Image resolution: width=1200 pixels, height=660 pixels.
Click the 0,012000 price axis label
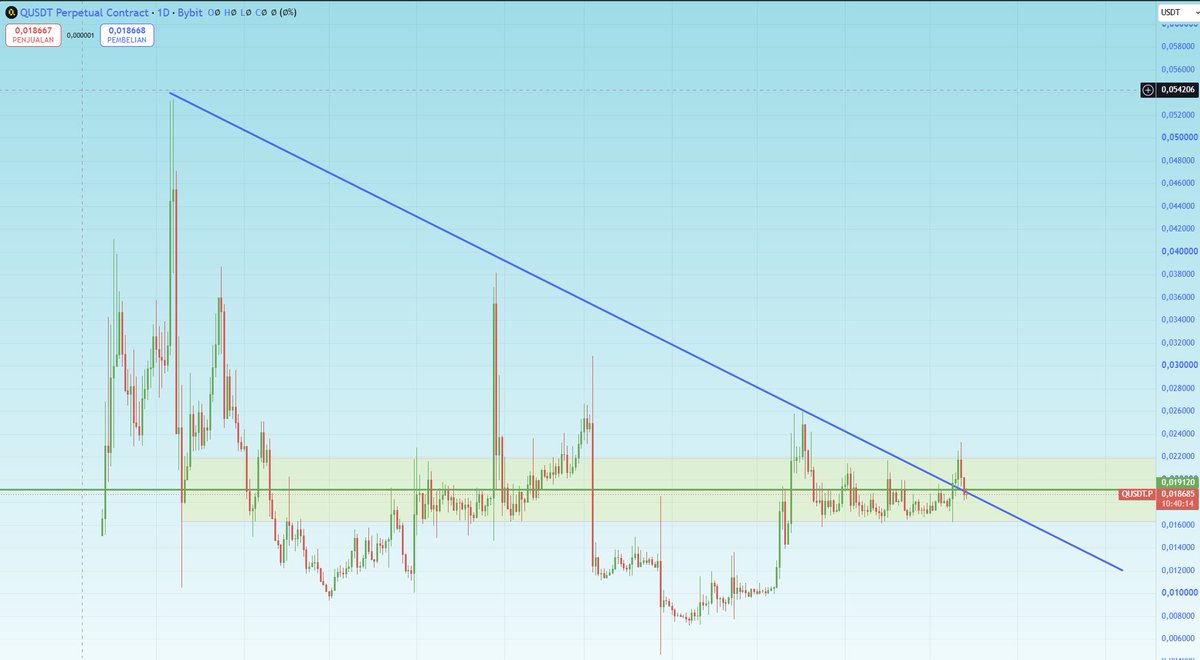(x=1178, y=570)
